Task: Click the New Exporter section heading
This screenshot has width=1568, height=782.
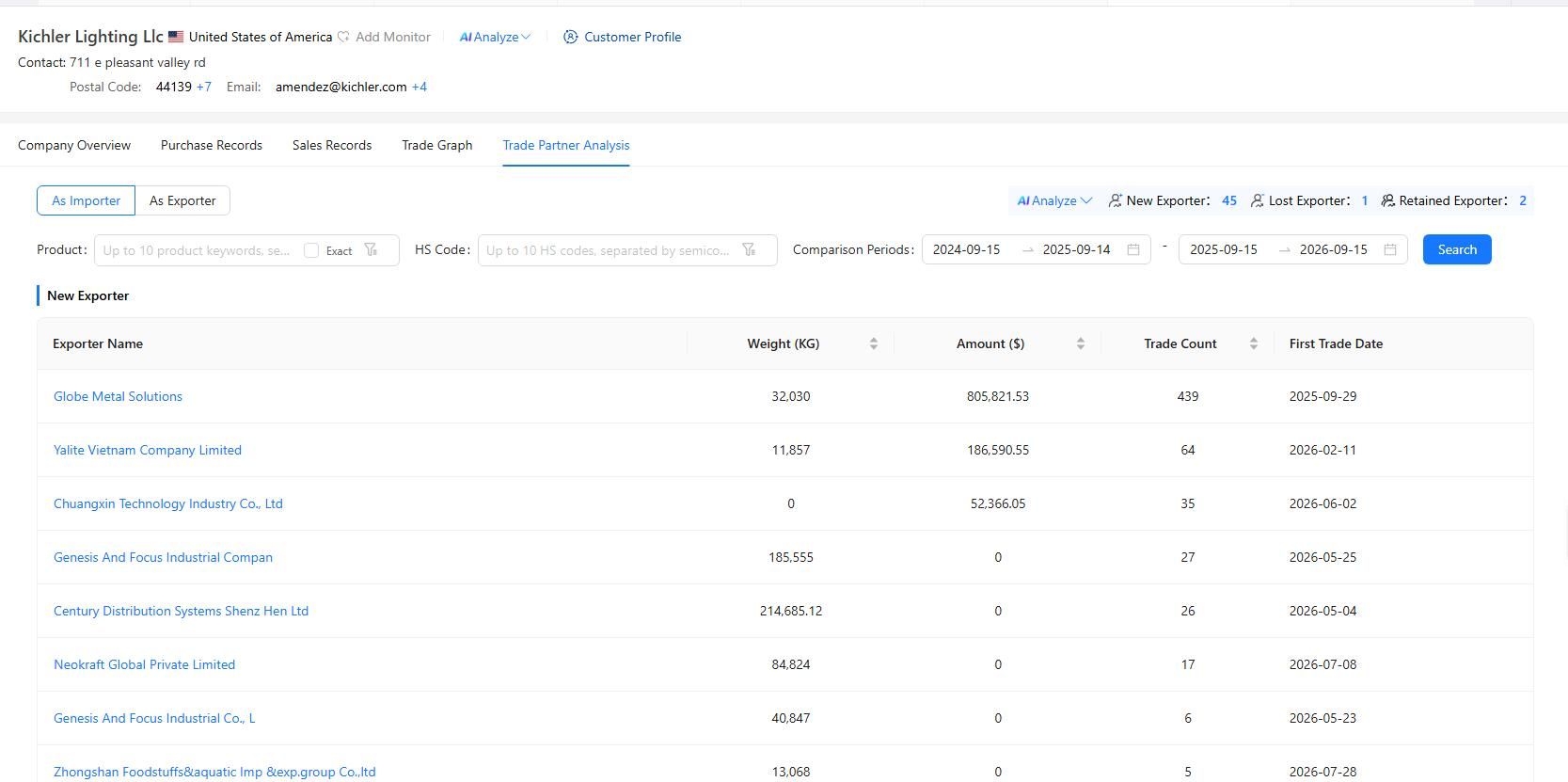Action: coord(88,295)
